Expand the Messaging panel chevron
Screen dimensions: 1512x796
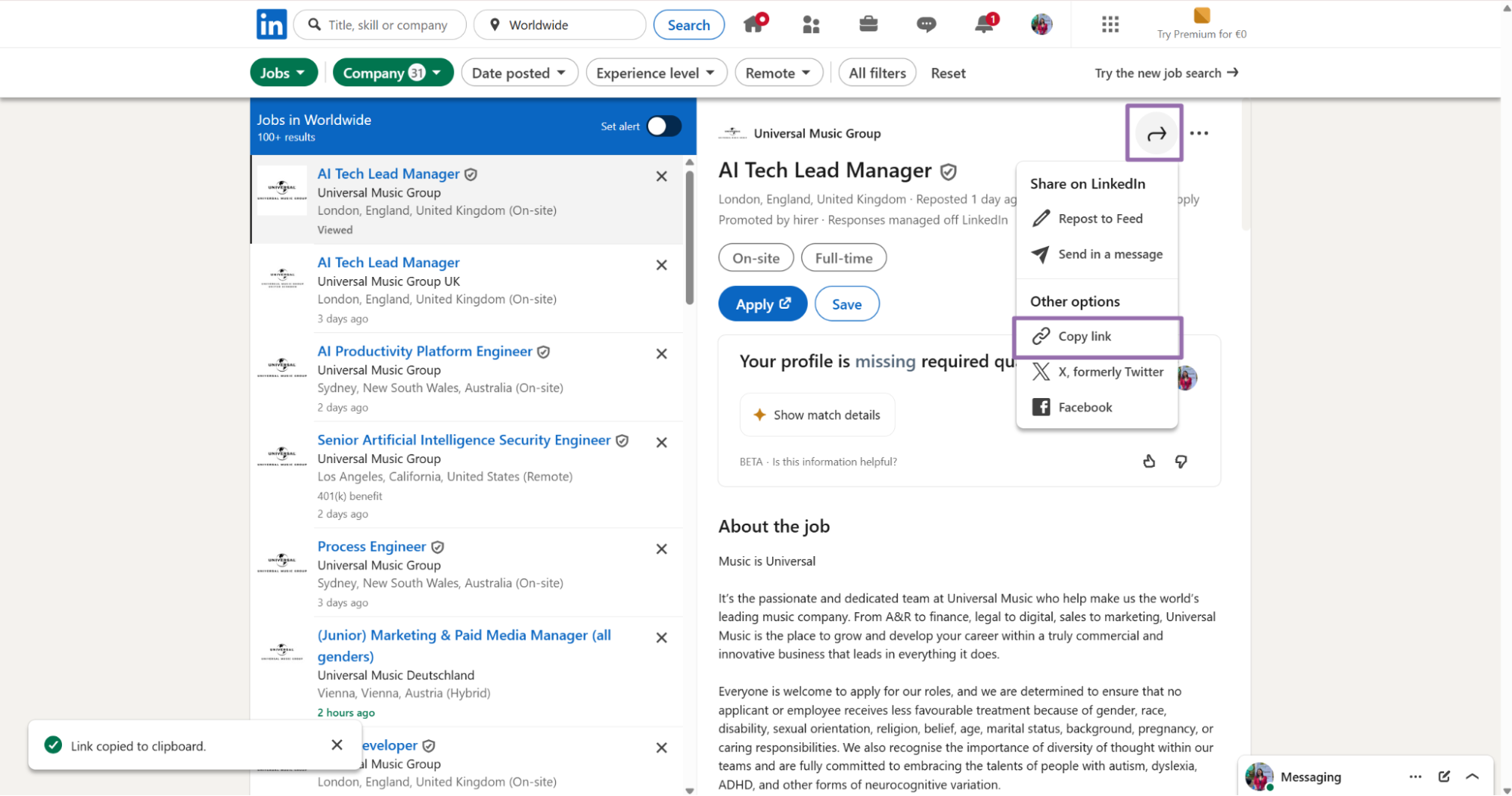coord(1472,776)
